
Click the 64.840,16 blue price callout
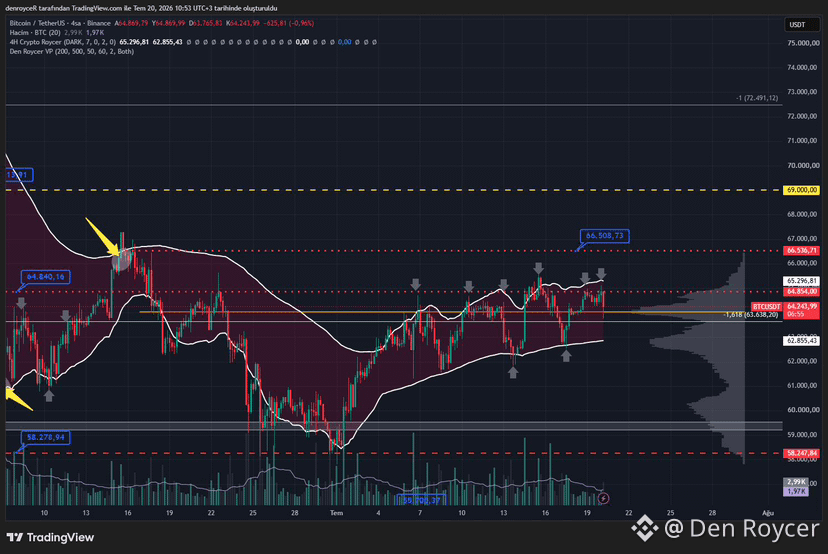[45, 277]
